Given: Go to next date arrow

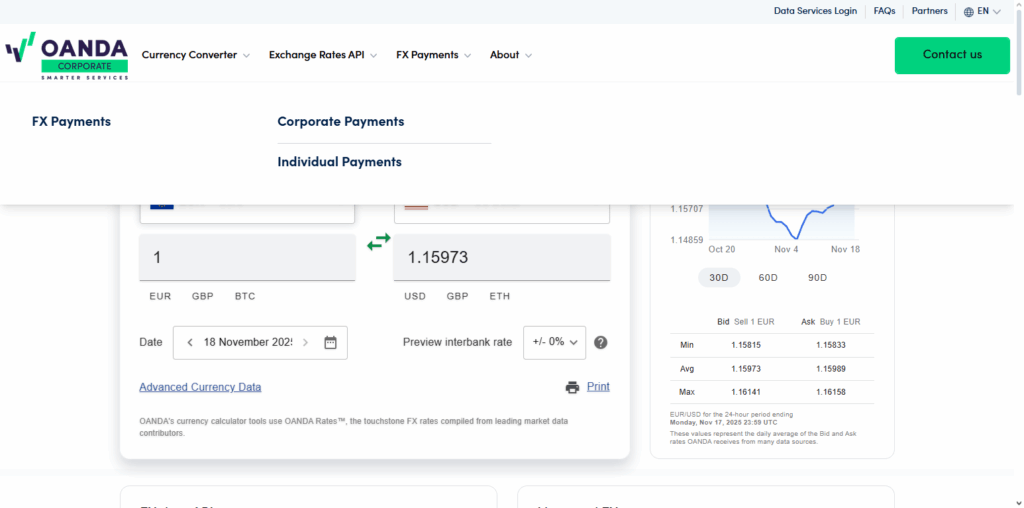Looking at the screenshot, I should (x=305, y=342).
